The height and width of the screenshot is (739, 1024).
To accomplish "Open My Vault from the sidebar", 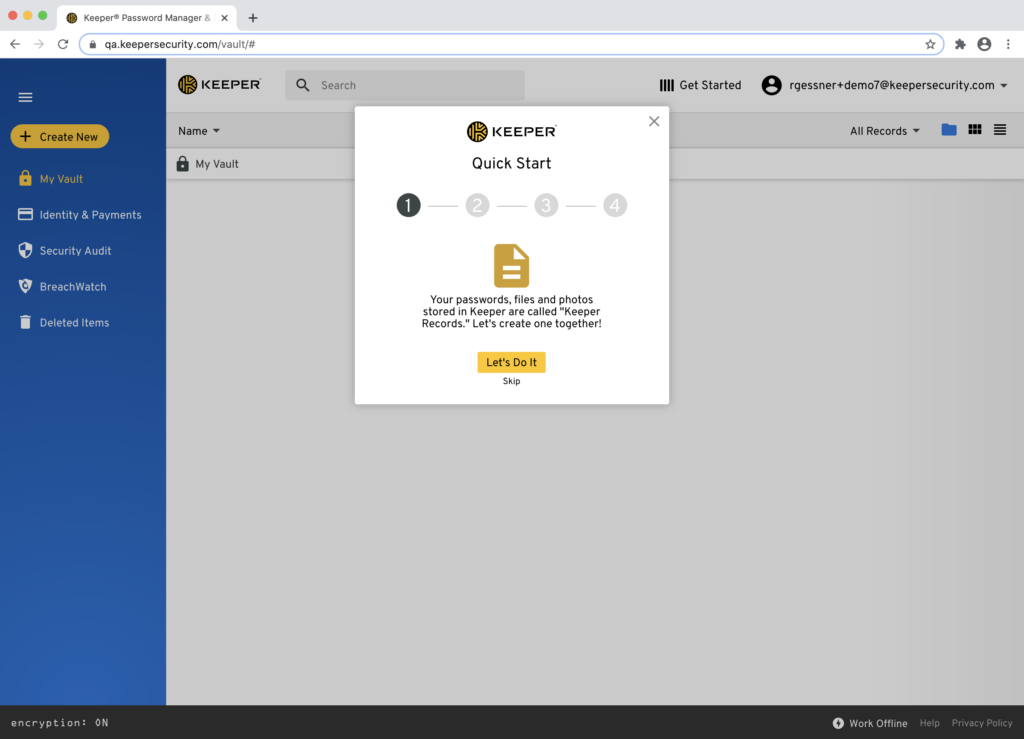I will pyautogui.click(x=60, y=178).
